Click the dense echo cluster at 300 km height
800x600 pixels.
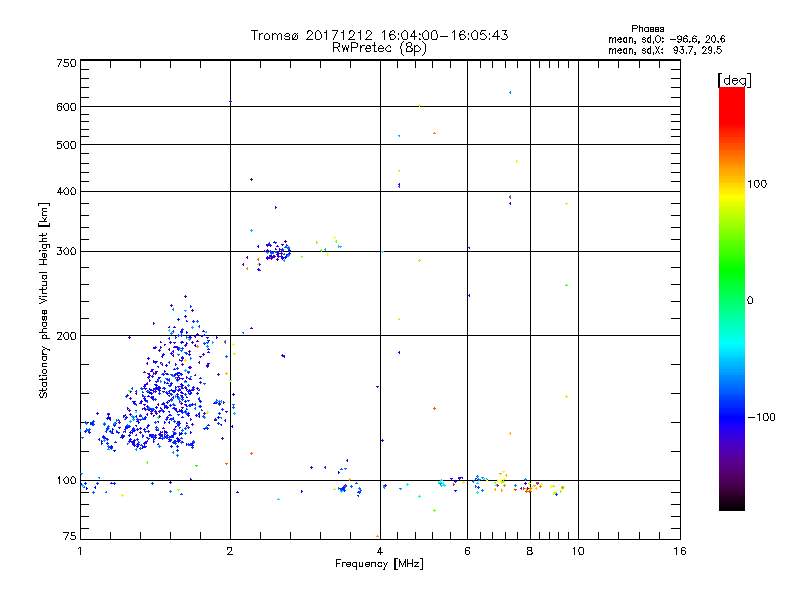point(278,251)
